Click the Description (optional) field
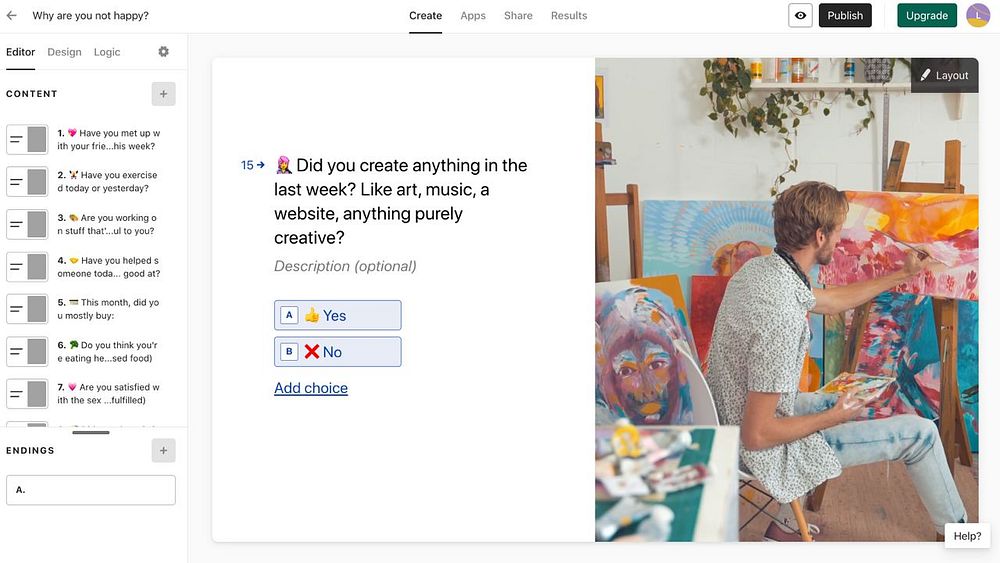Viewport: 1000px width, 563px height. 345,266
